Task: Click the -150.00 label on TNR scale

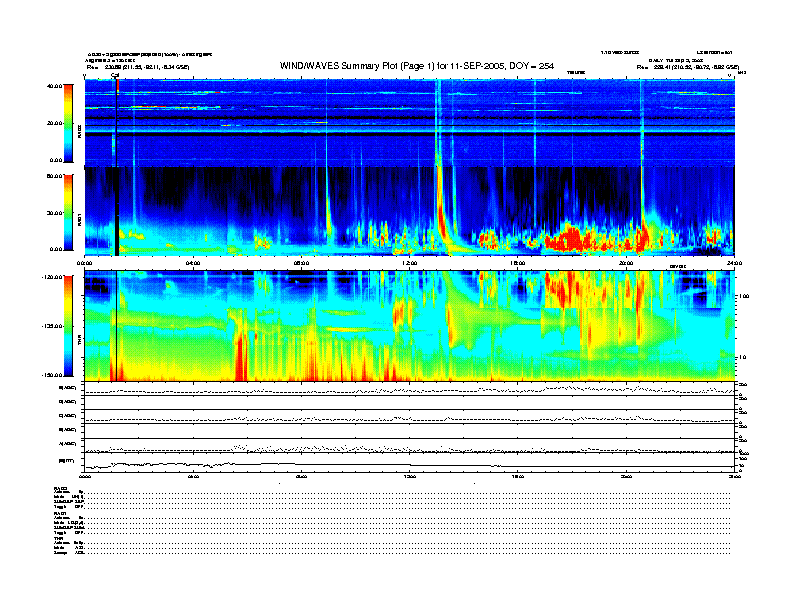Action: pos(52,375)
